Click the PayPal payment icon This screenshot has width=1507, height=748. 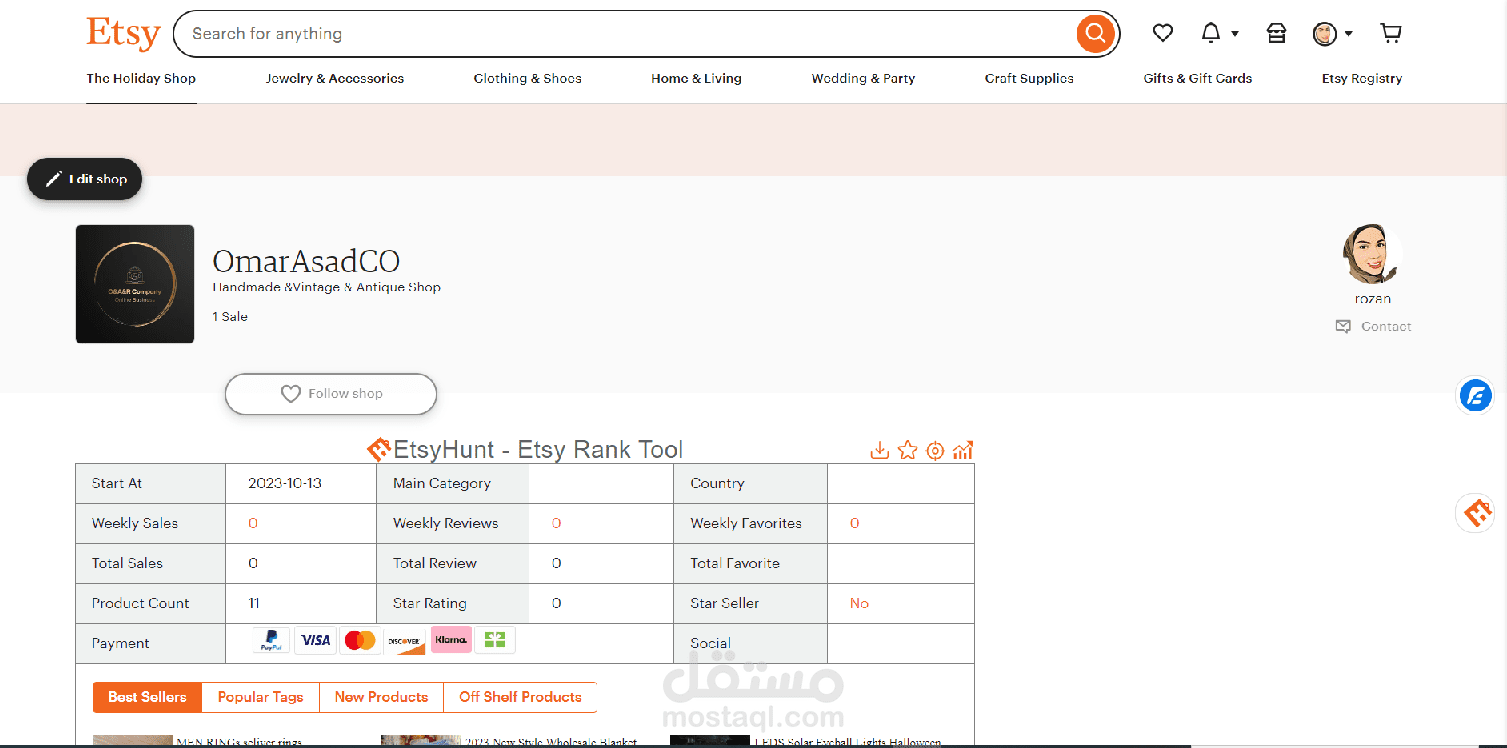click(271, 641)
